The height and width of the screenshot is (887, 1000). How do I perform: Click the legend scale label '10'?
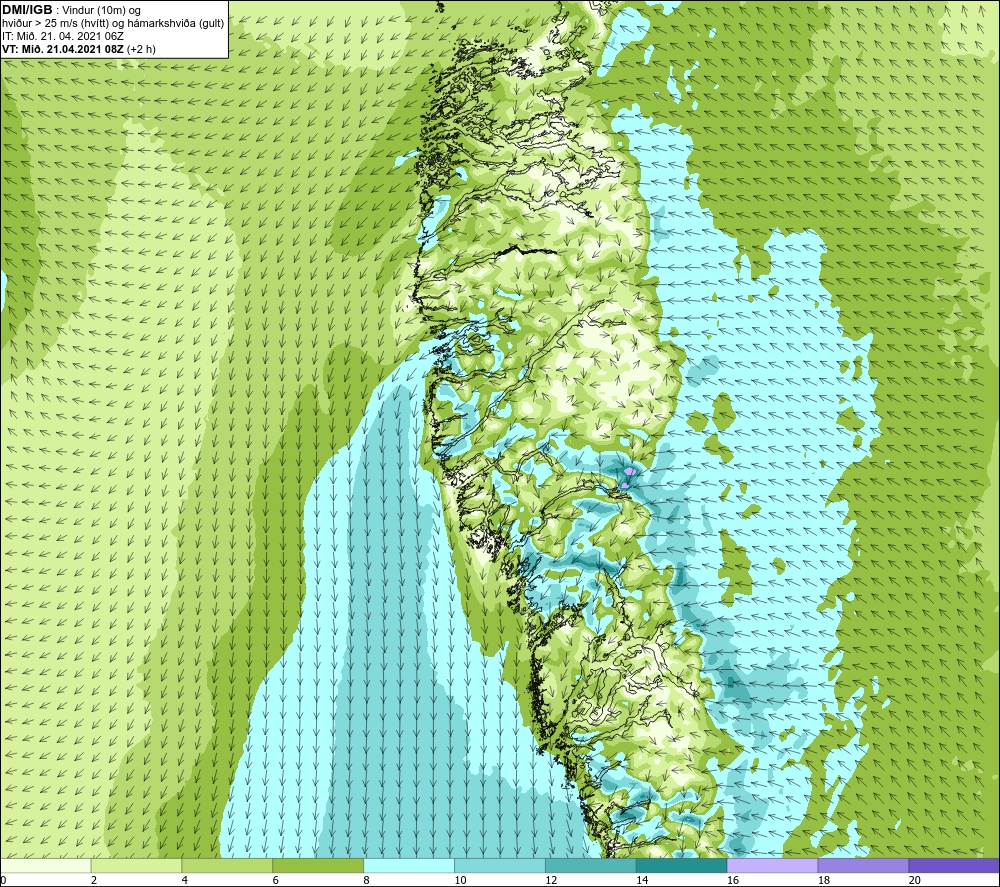(x=460, y=881)
